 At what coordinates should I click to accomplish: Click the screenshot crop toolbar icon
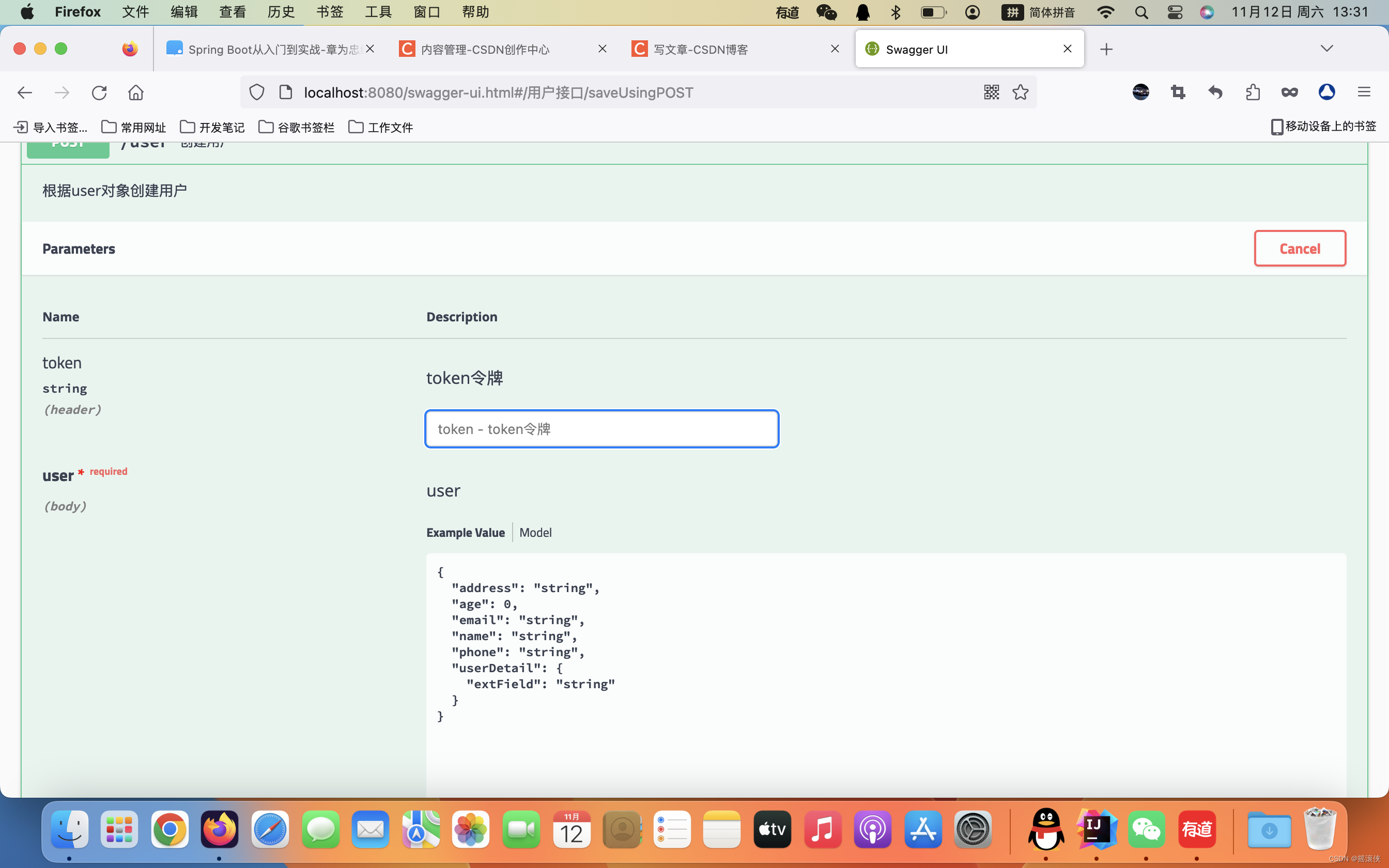1178,92
